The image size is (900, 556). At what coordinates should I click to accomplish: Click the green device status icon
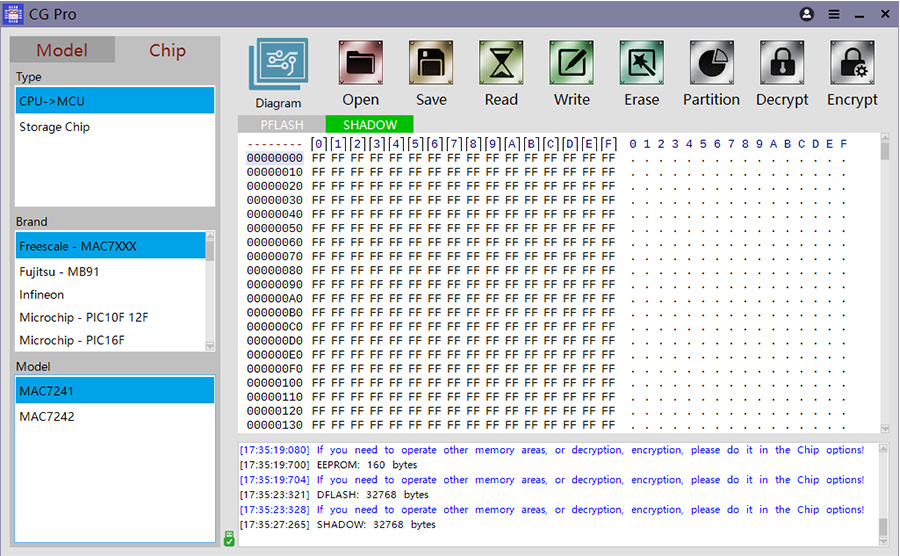coord(229,538)
